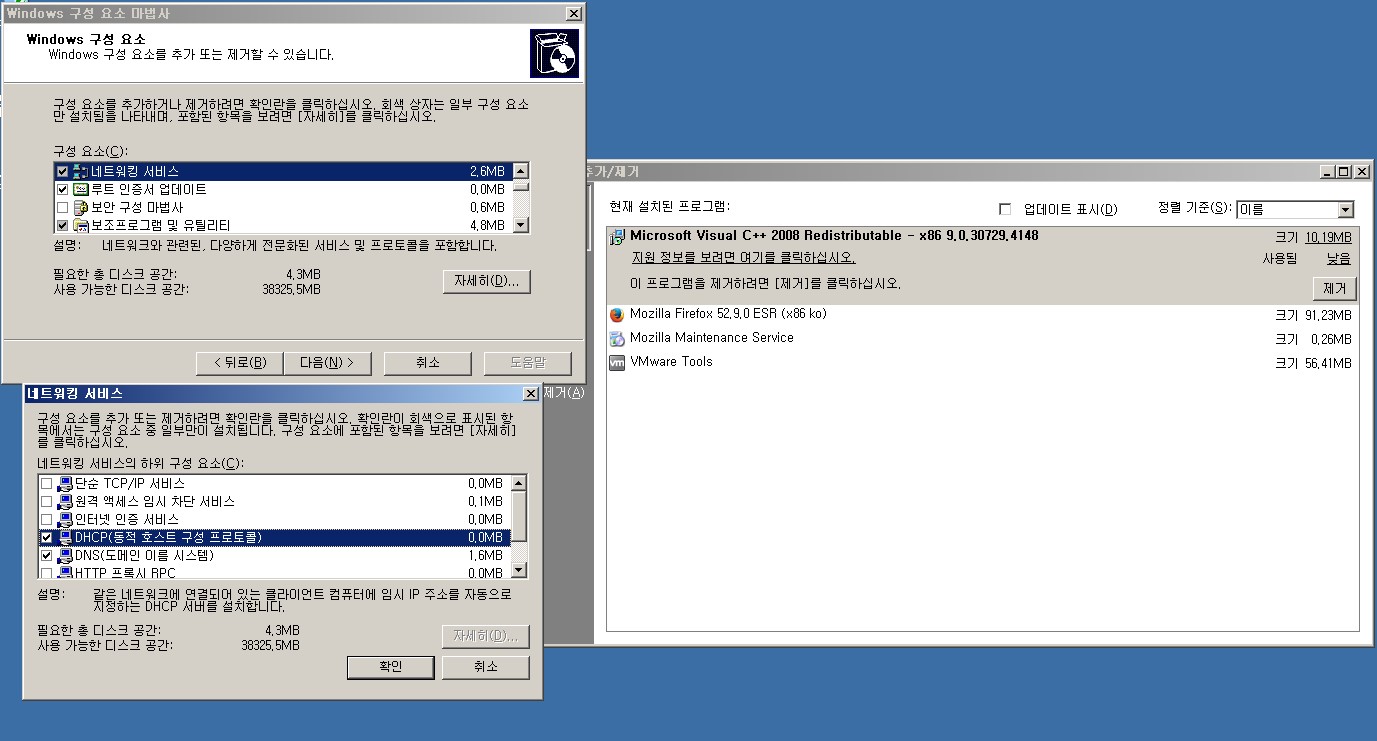Toggle the Networking Services (네트워킹 서비스) checkbox
This screenshot has height=741, width=1377.
coord(63,172)
